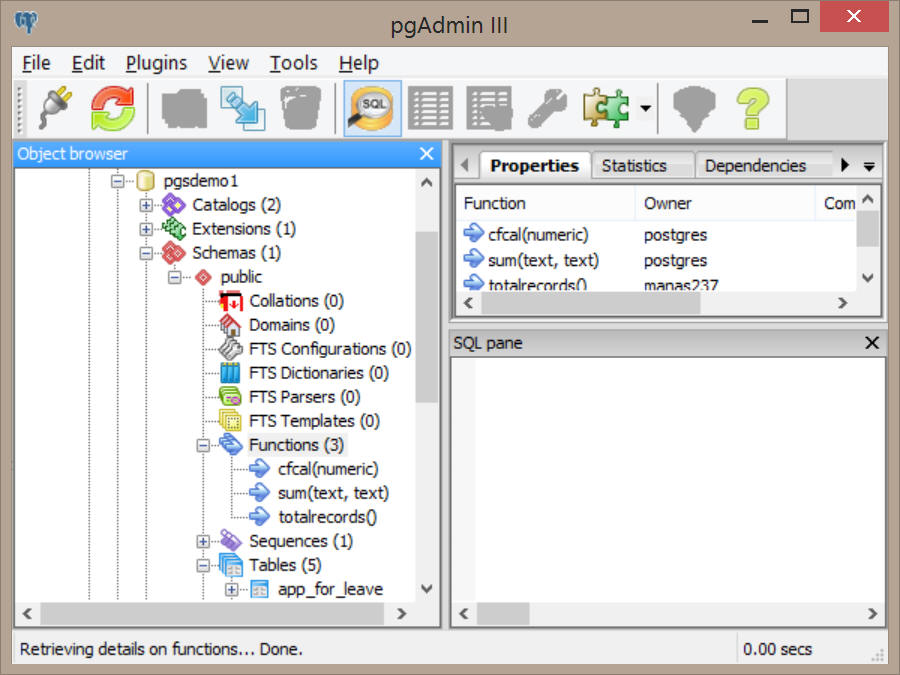Collapse the public schema node
This screenshot has height=675, width=900.
coord(174,277)
